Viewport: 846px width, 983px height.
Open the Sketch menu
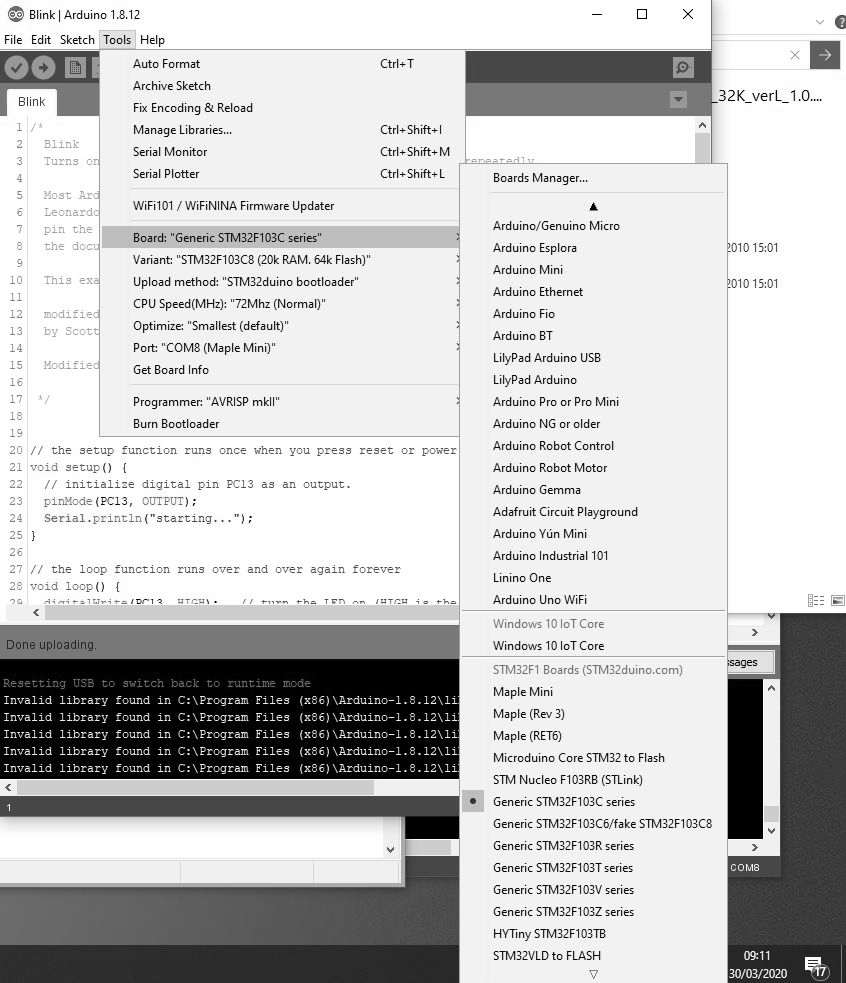click(77, 39)
